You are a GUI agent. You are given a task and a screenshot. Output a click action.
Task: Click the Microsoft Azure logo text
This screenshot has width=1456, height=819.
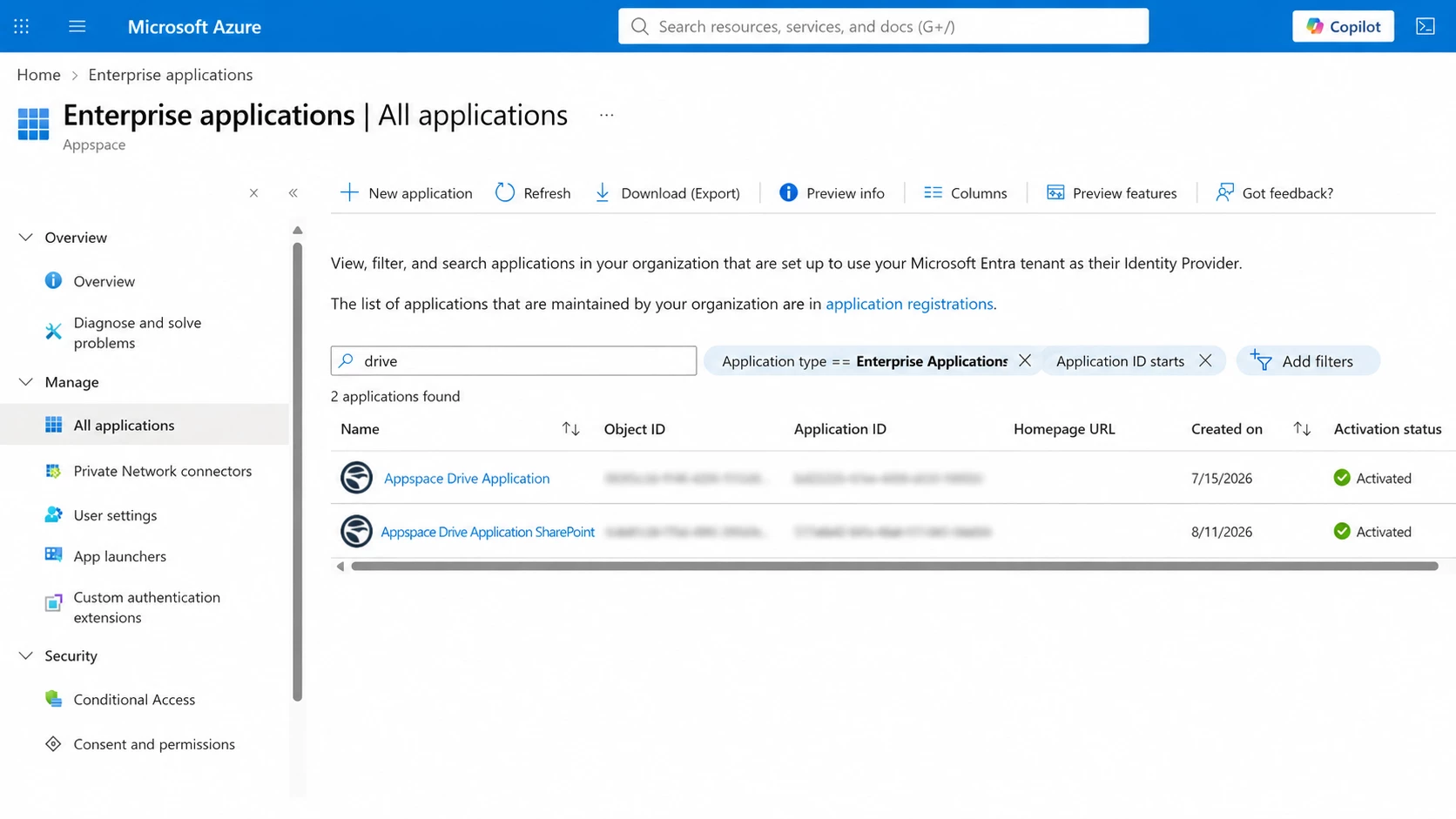tap(194, 26)
